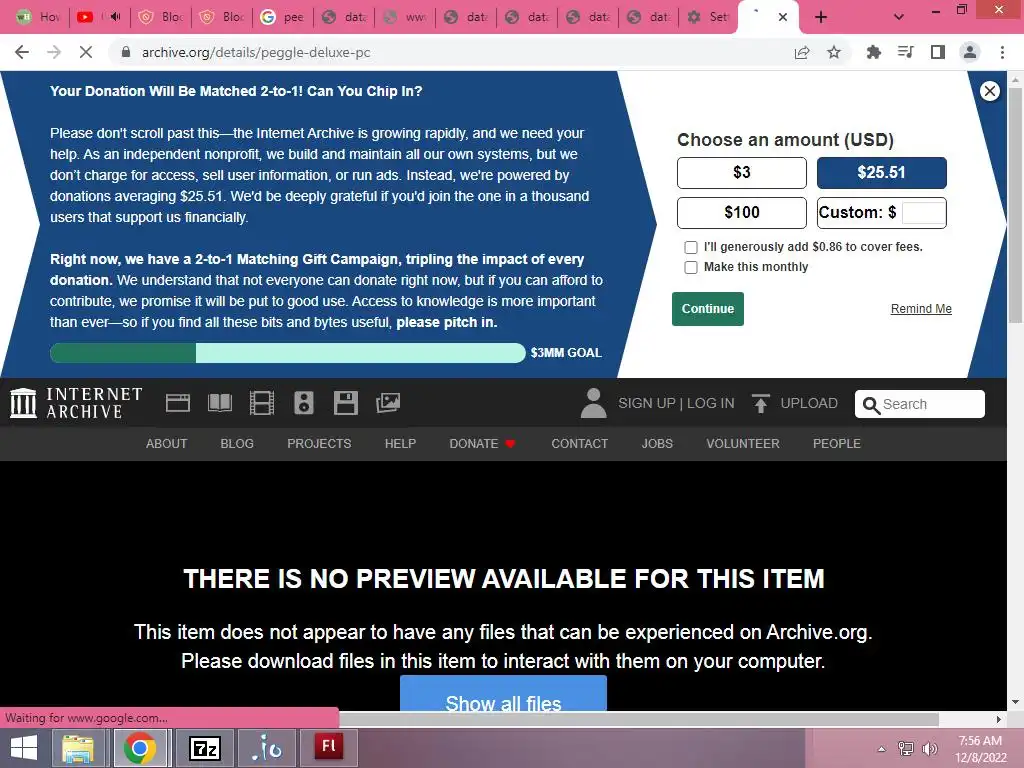Bookmark this page with star icon

tap(834, 52)
